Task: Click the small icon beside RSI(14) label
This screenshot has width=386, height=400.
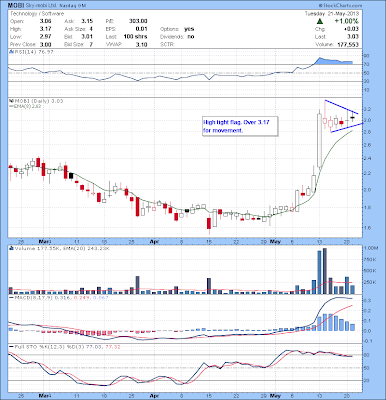Action: click(11, 52)
